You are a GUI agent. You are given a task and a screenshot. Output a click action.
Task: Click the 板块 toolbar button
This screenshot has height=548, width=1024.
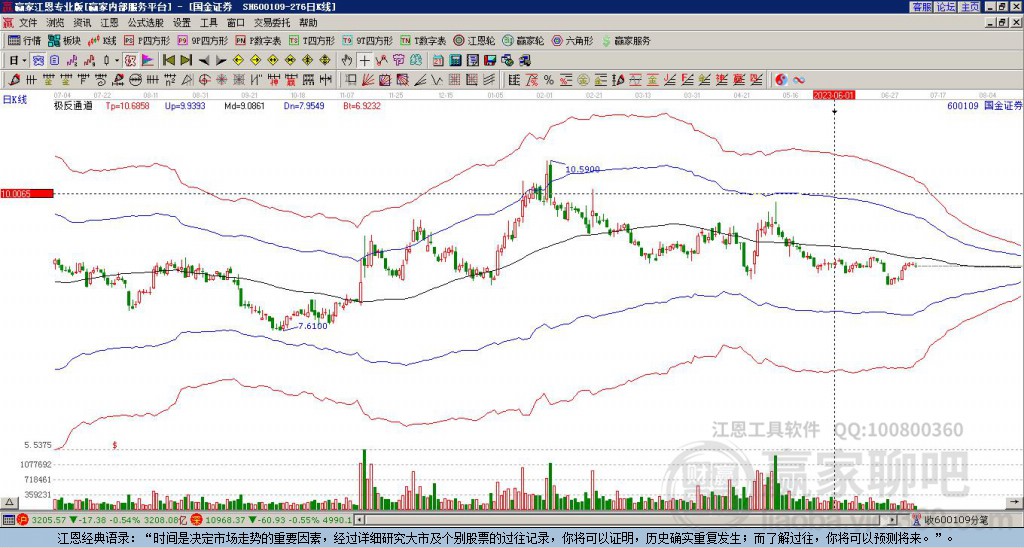point(65,40)
